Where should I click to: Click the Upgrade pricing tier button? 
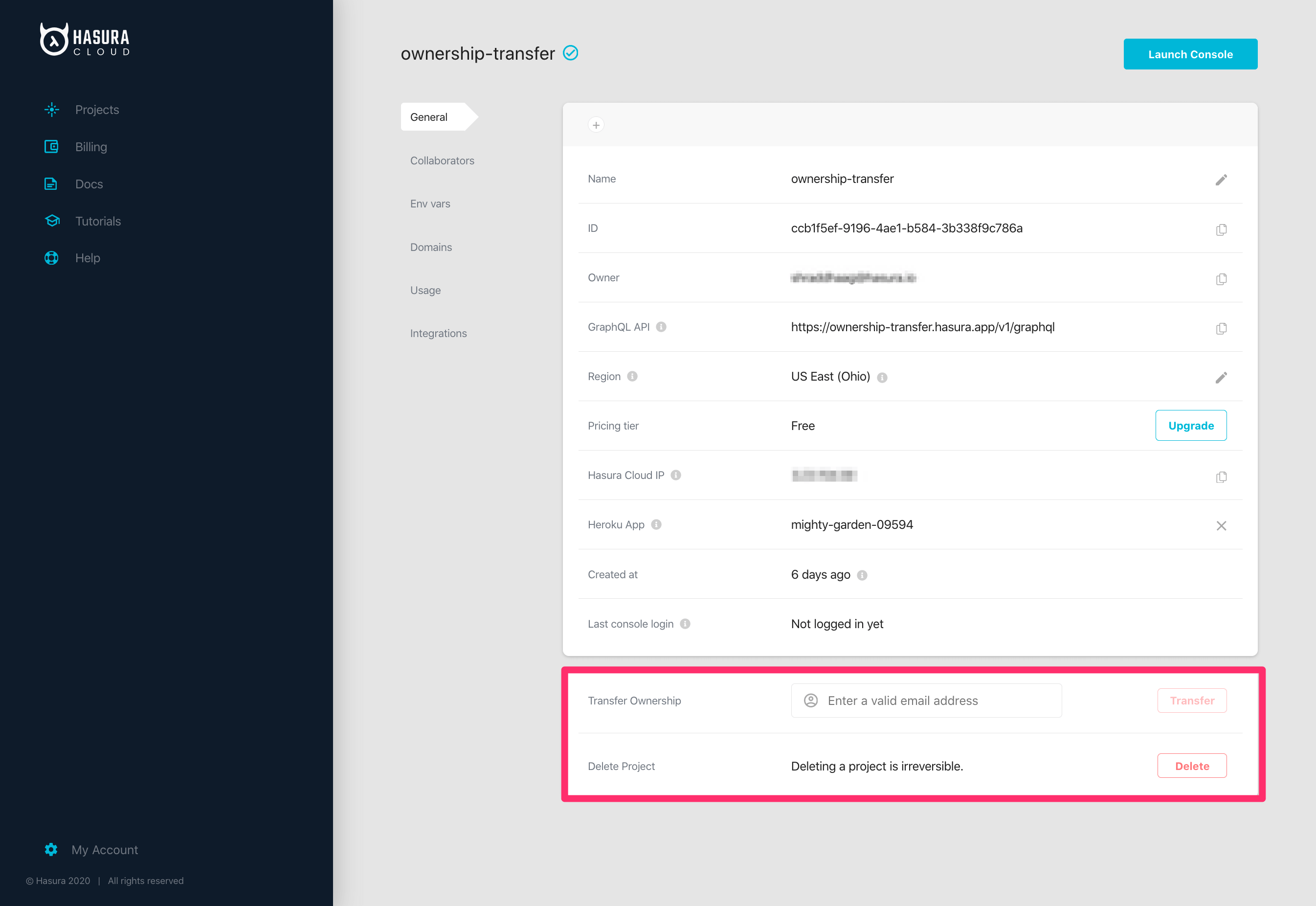[x=1190, y=426]
